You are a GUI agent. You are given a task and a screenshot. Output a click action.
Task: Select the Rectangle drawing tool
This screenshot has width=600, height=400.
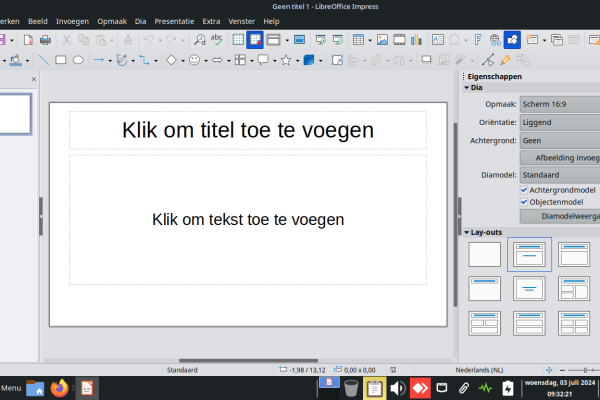pyautogui.click(x=61, y=60)
